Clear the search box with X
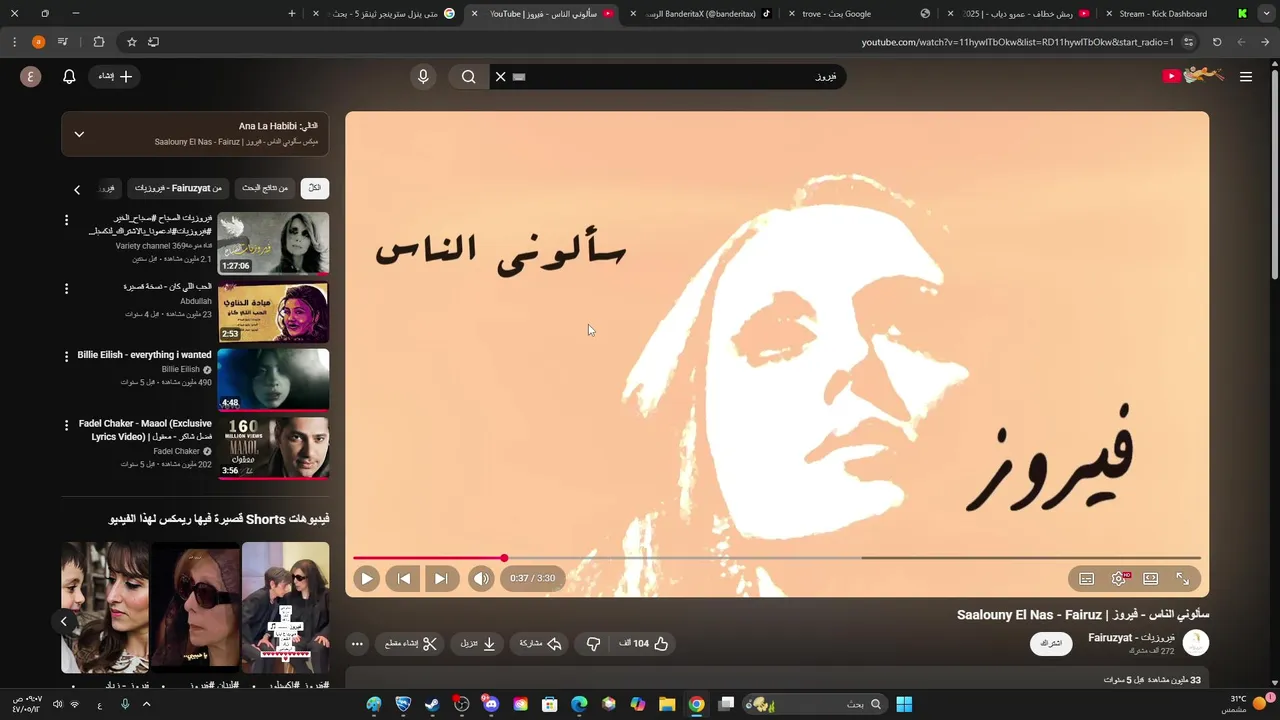 tap(501, 76)
